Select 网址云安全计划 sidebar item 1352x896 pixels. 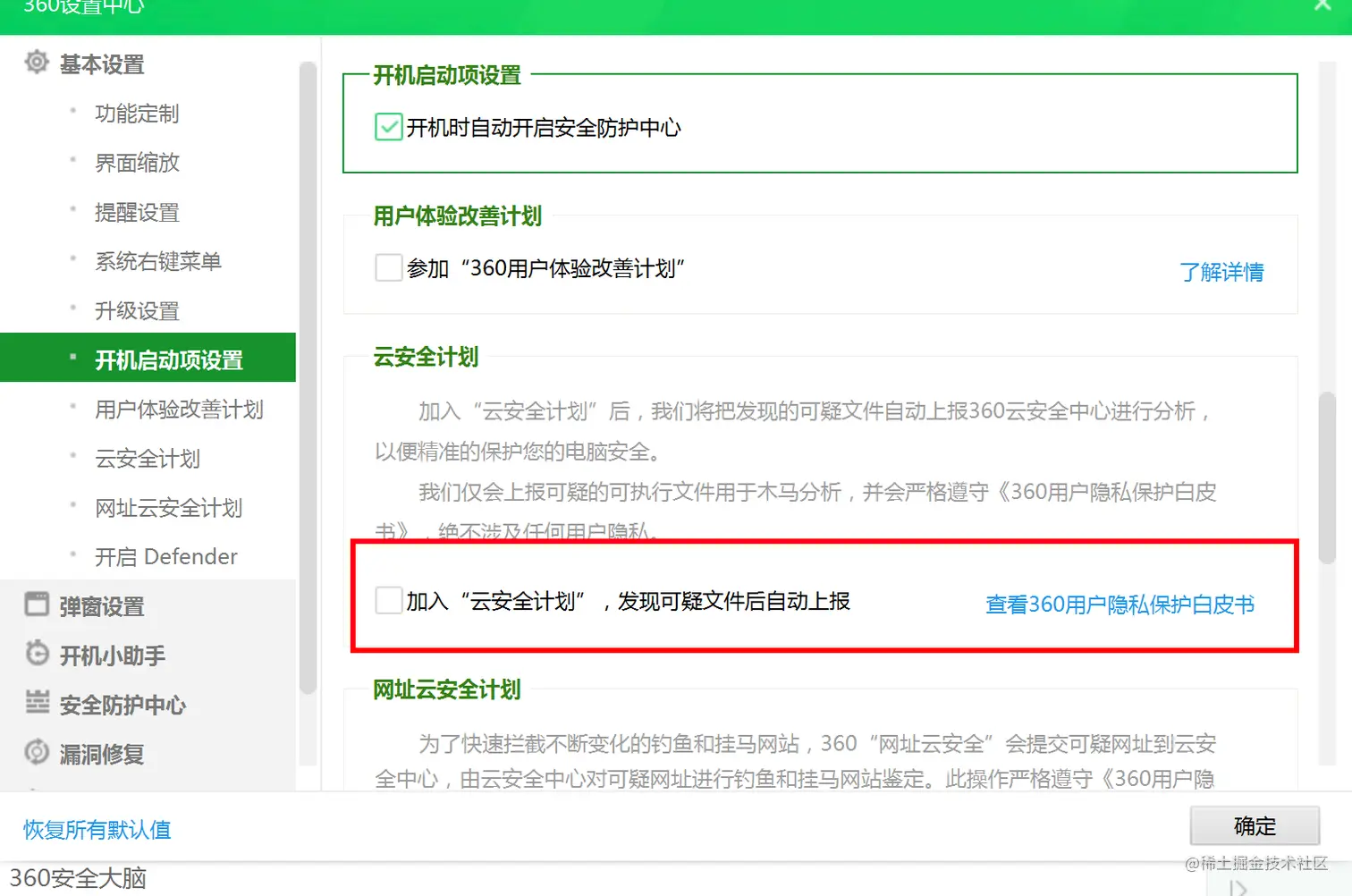tap(169, 507)
